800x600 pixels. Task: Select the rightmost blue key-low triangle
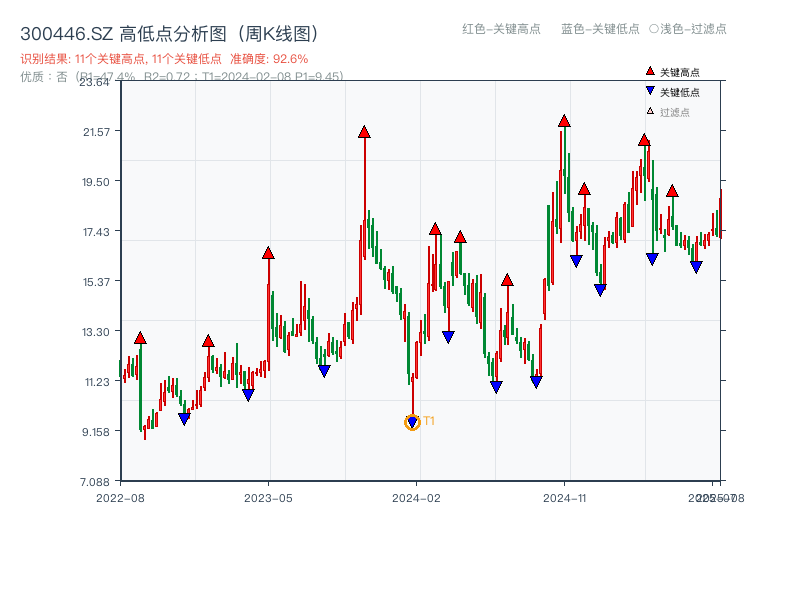696,267
